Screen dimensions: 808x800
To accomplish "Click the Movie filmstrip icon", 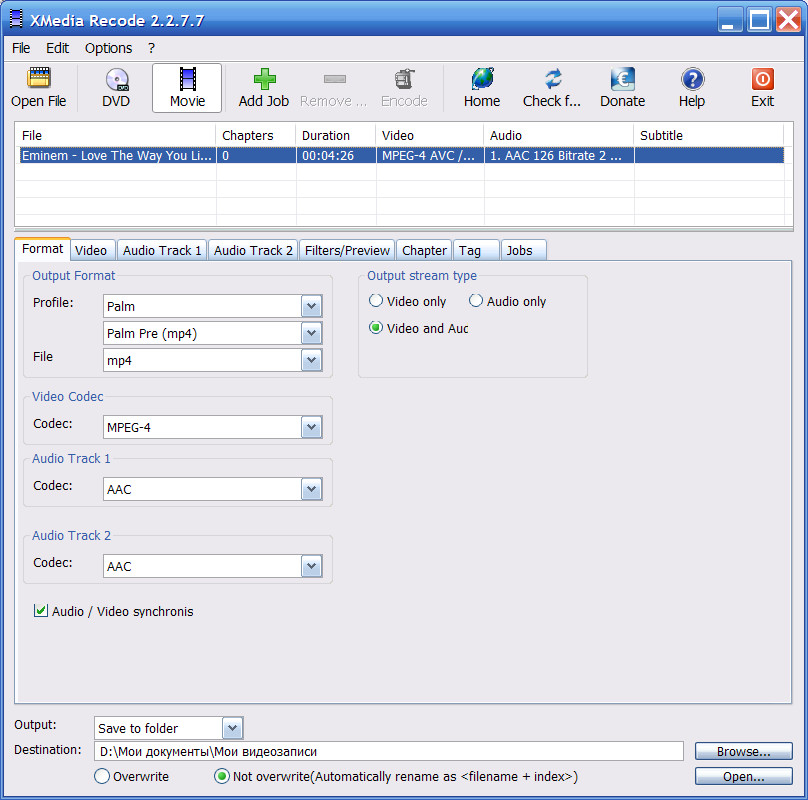I will click(x=187, y=80).
